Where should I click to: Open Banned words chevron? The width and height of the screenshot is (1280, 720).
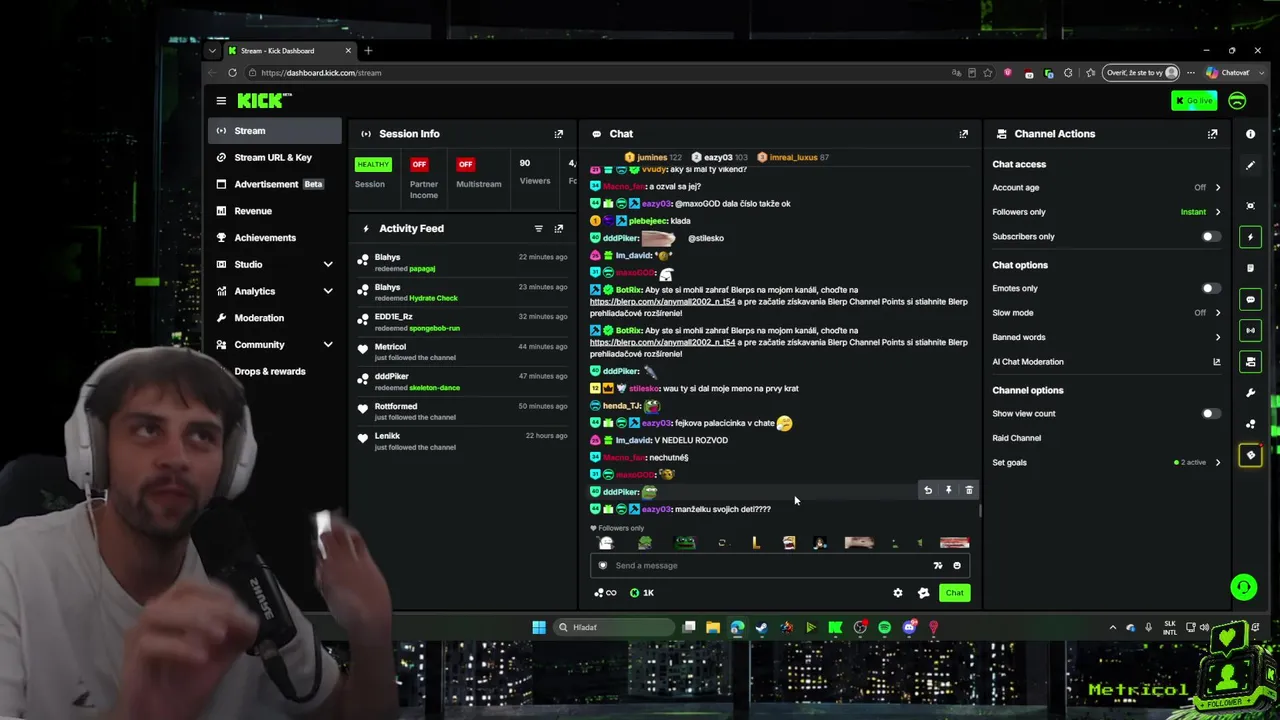point(1218,338)
